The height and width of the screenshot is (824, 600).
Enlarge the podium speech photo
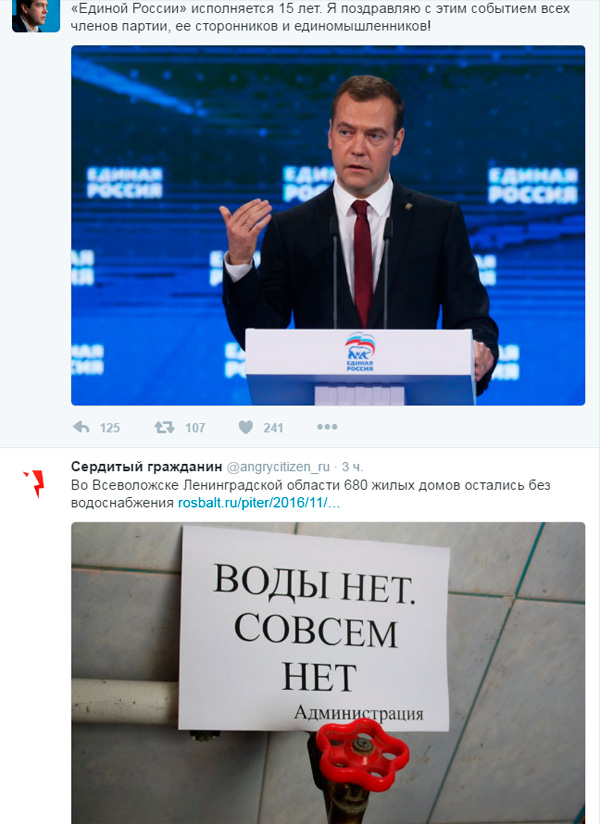[328, 225]
